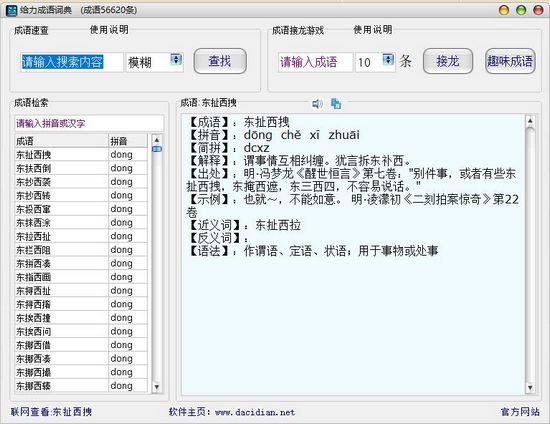This screenshot has height=424, width=550.
Task: Select idiom row 东挨西问
Action: (81, 331)
